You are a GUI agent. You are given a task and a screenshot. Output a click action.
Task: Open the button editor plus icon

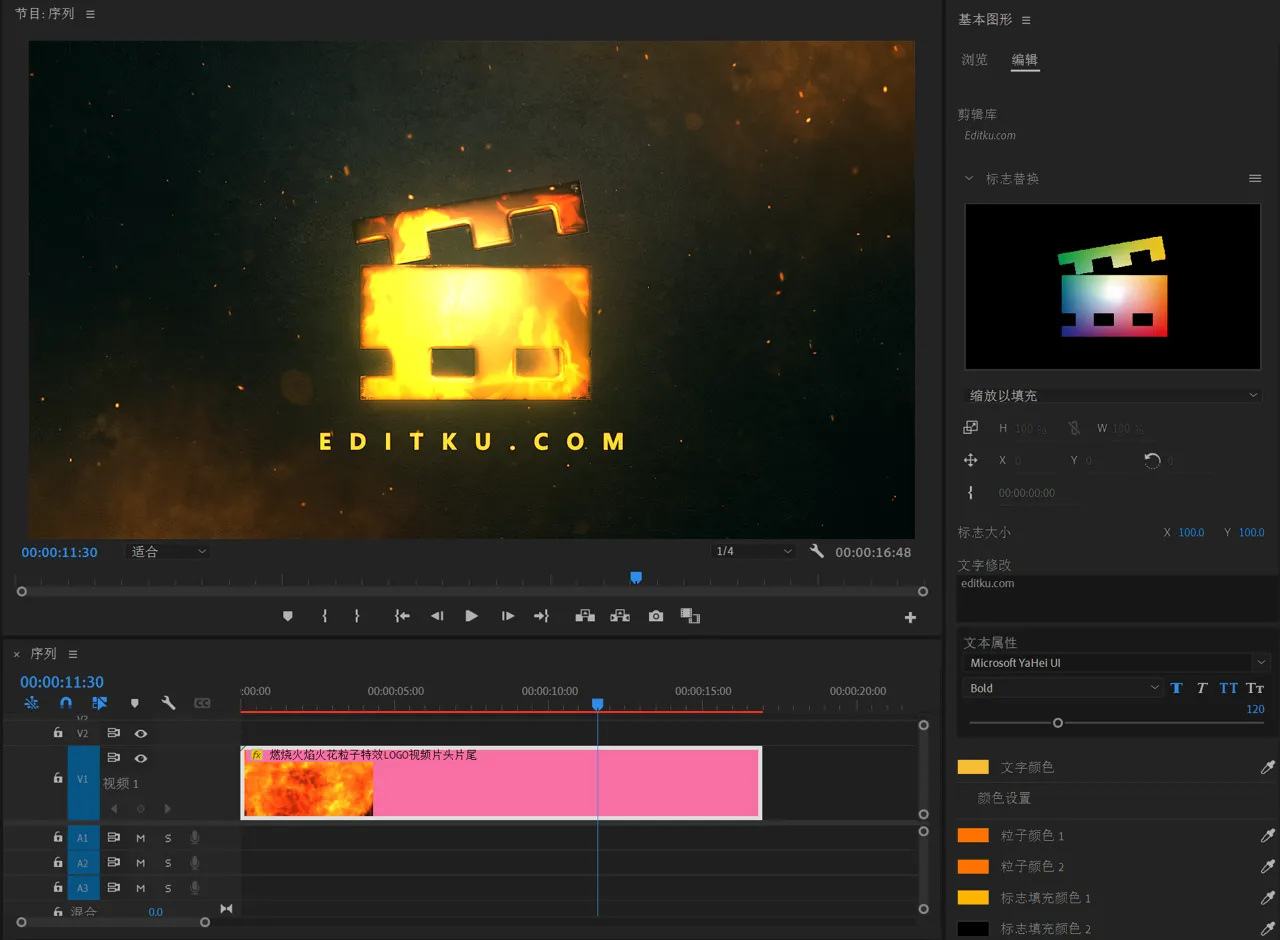tap(910, 618)
